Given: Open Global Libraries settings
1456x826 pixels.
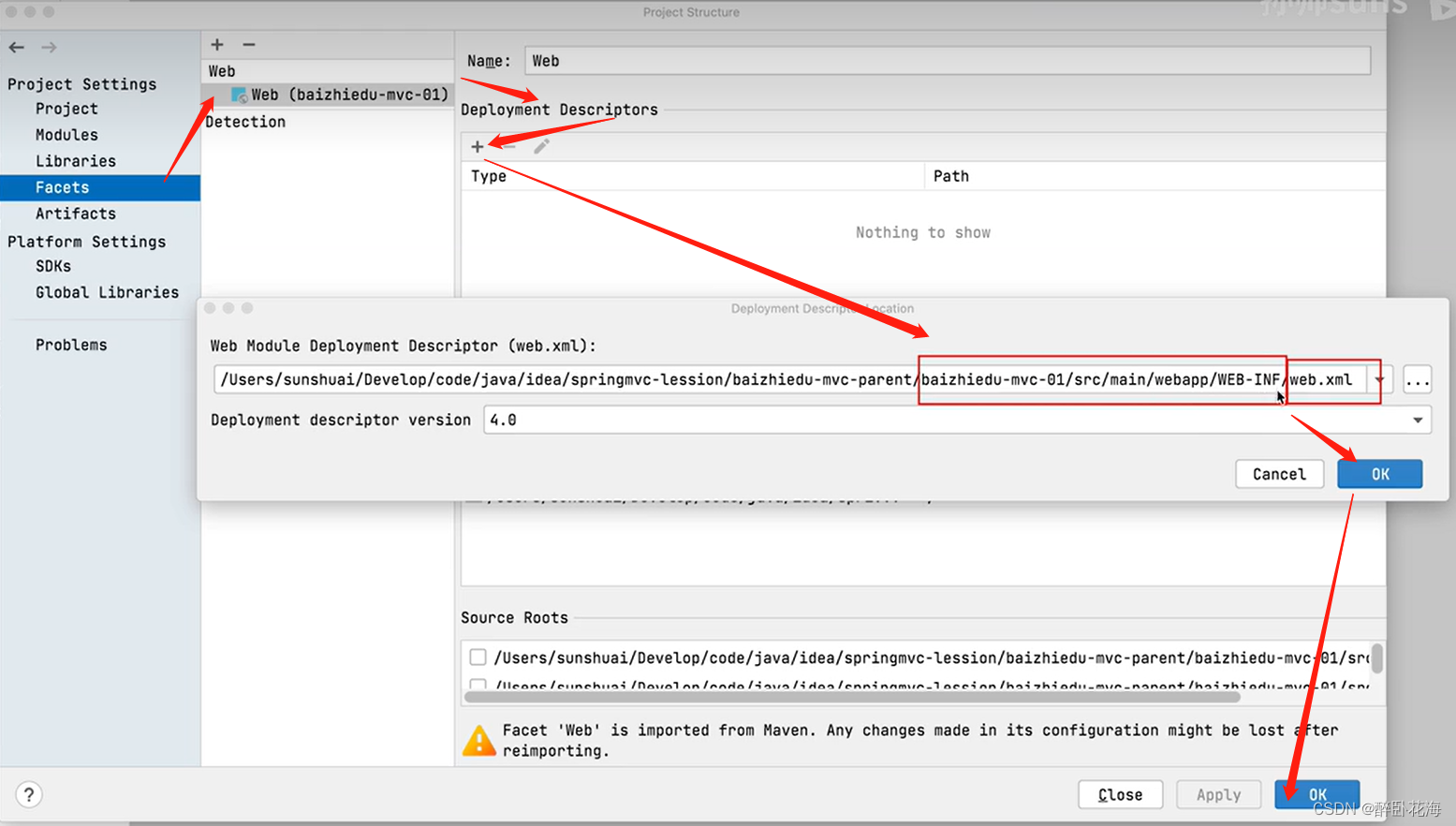Looking at the screenshot, I should [x=107, y=292].
